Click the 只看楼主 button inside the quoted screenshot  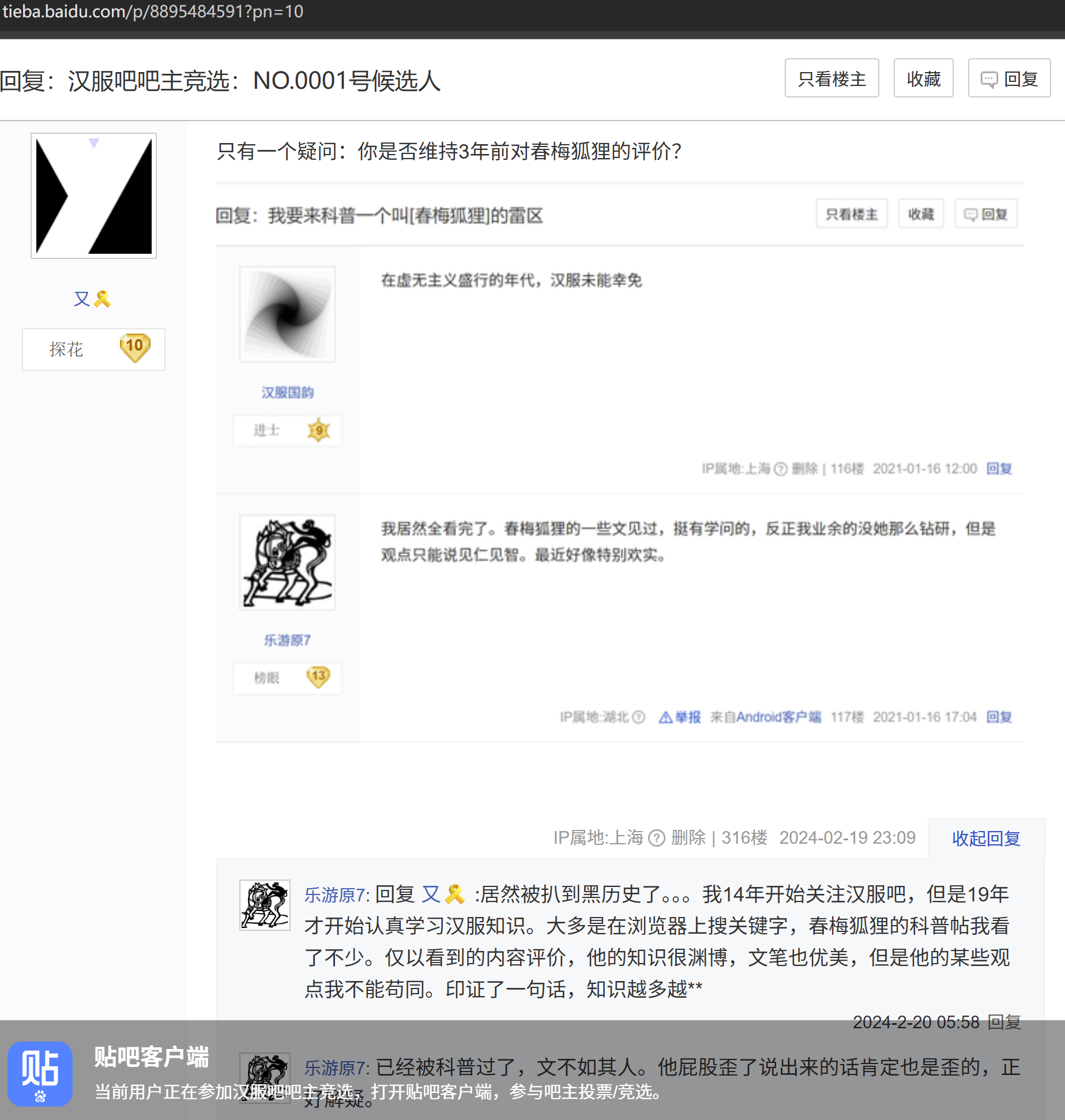tap(852, 215)
